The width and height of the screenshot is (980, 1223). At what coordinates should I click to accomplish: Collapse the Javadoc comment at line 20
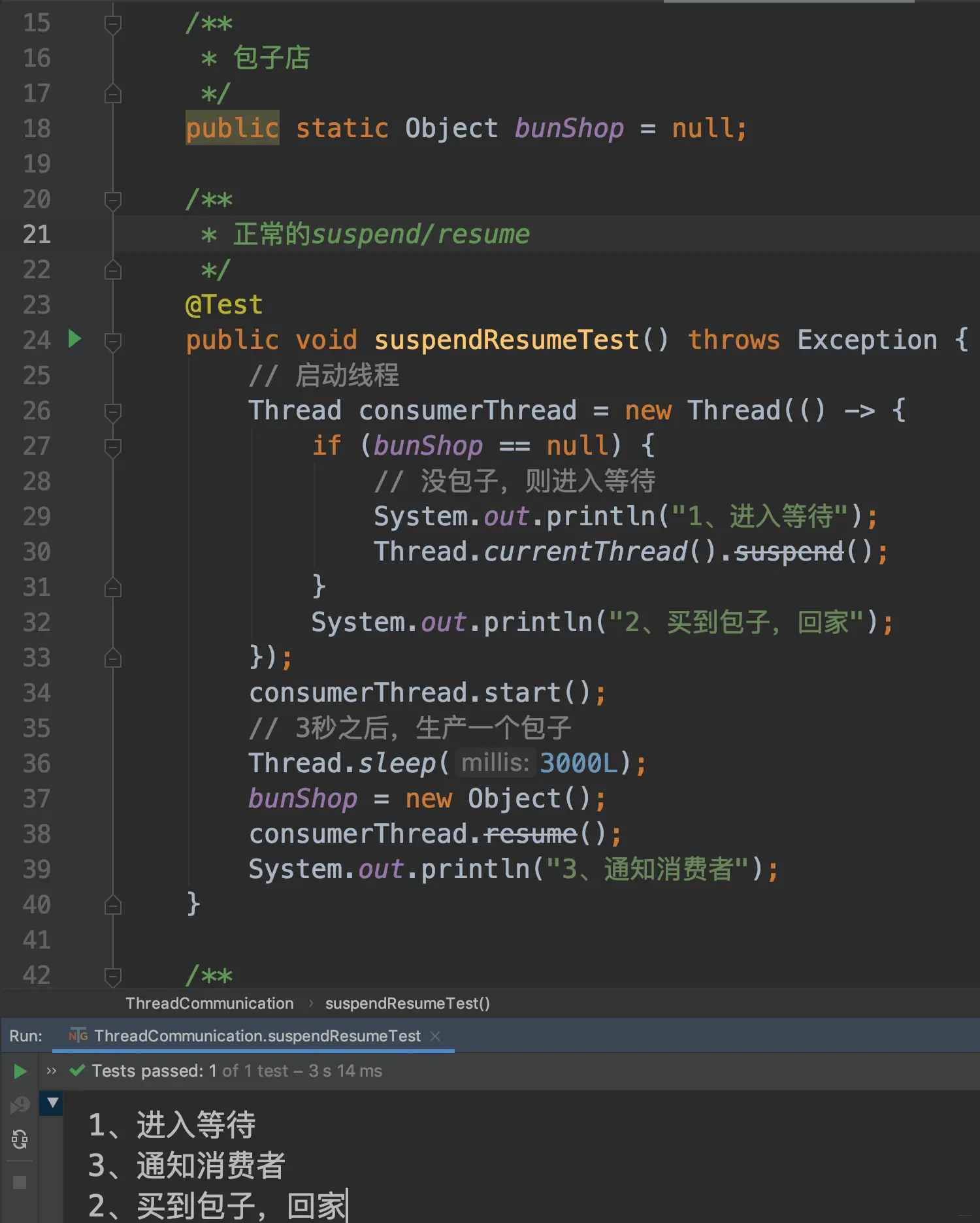click(113, 201)
